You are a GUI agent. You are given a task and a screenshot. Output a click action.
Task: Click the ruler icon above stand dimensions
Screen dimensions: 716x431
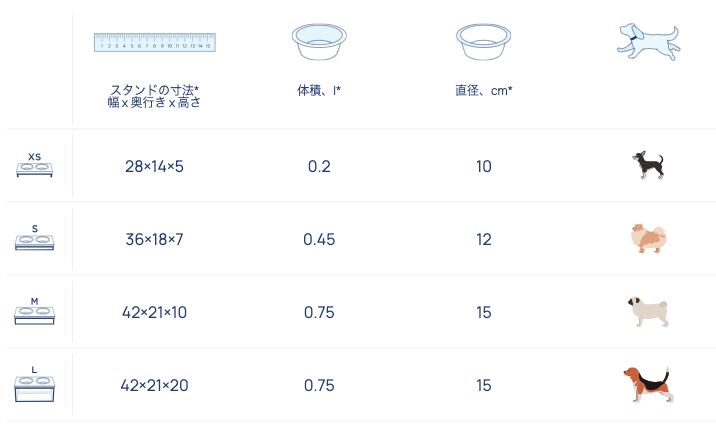point(155,42)
